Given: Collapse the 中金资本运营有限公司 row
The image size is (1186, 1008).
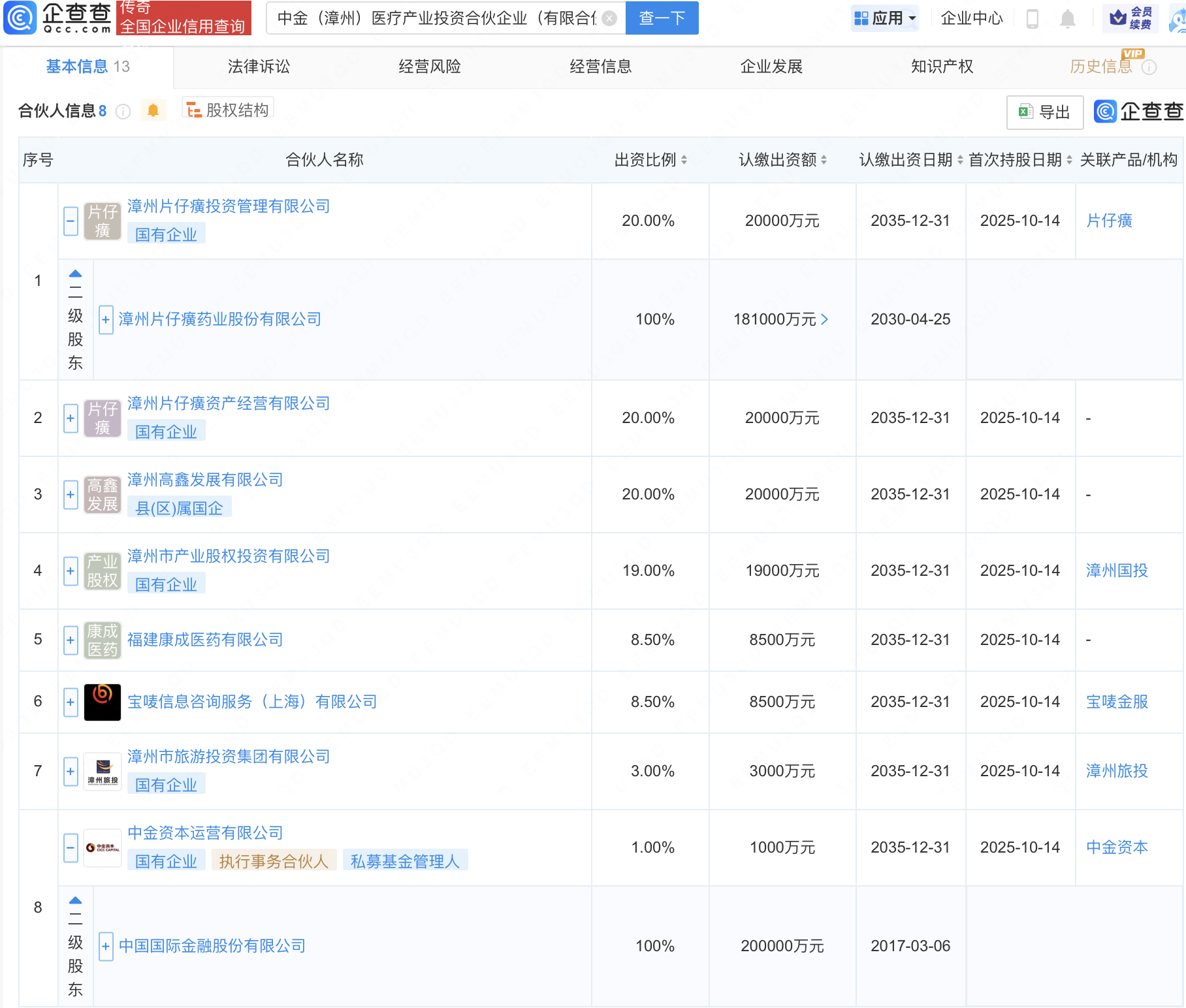Looking at the screenshot, I should [x=71, y=847].
